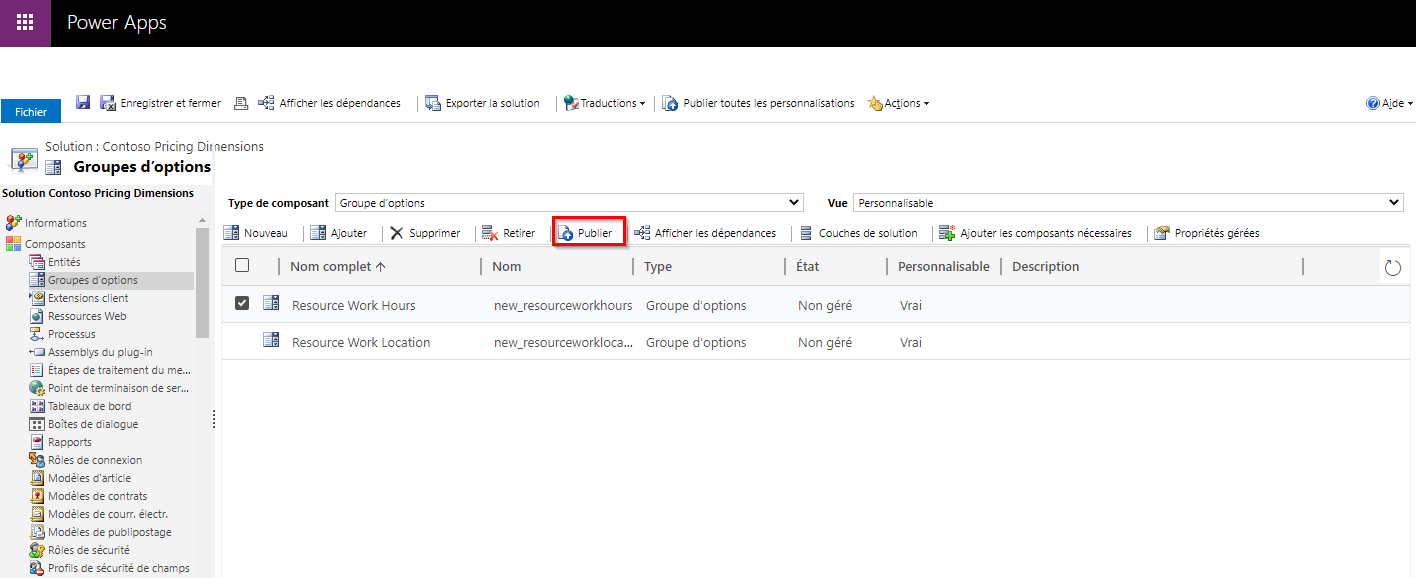Open the Actions dropdown menu

(898, 103)
